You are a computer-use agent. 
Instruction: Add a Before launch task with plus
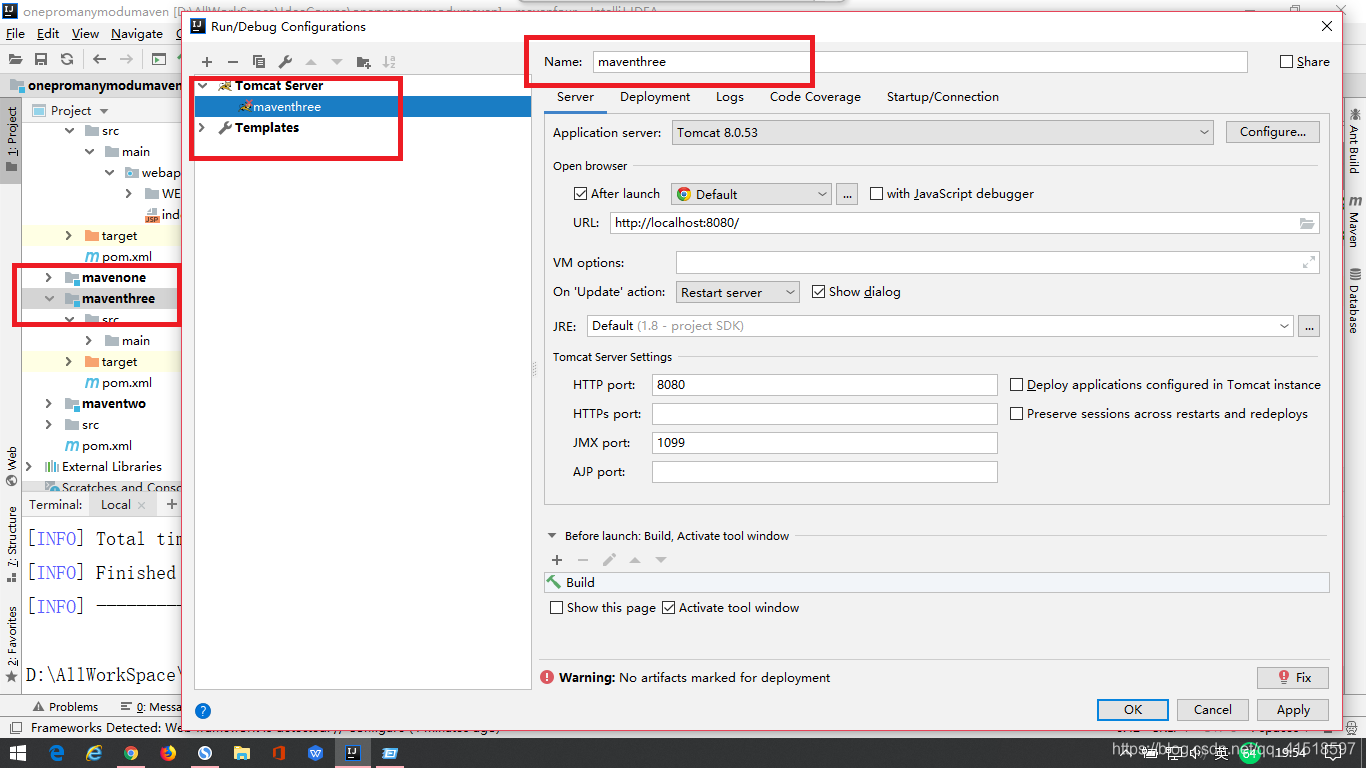coord(557,560)
